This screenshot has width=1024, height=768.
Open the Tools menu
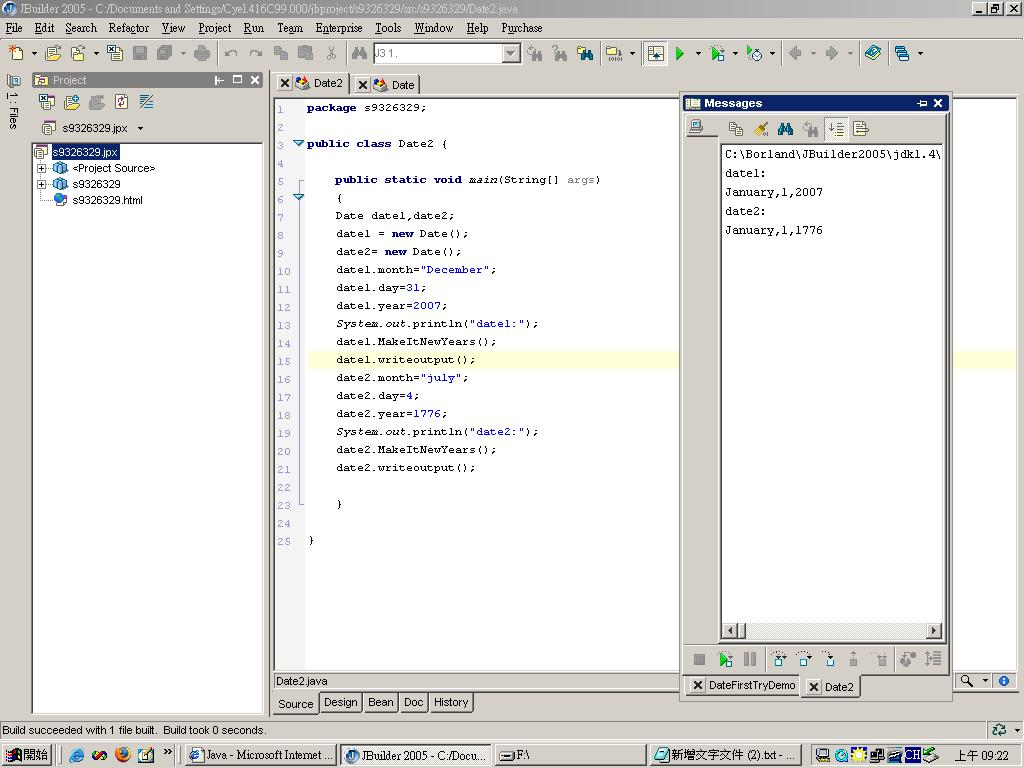(x=388, y=28)
